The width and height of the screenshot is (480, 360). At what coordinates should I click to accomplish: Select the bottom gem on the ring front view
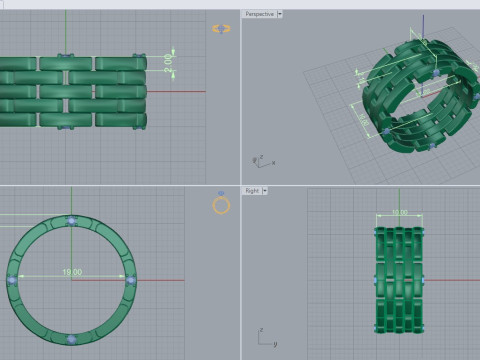(72, 339)
